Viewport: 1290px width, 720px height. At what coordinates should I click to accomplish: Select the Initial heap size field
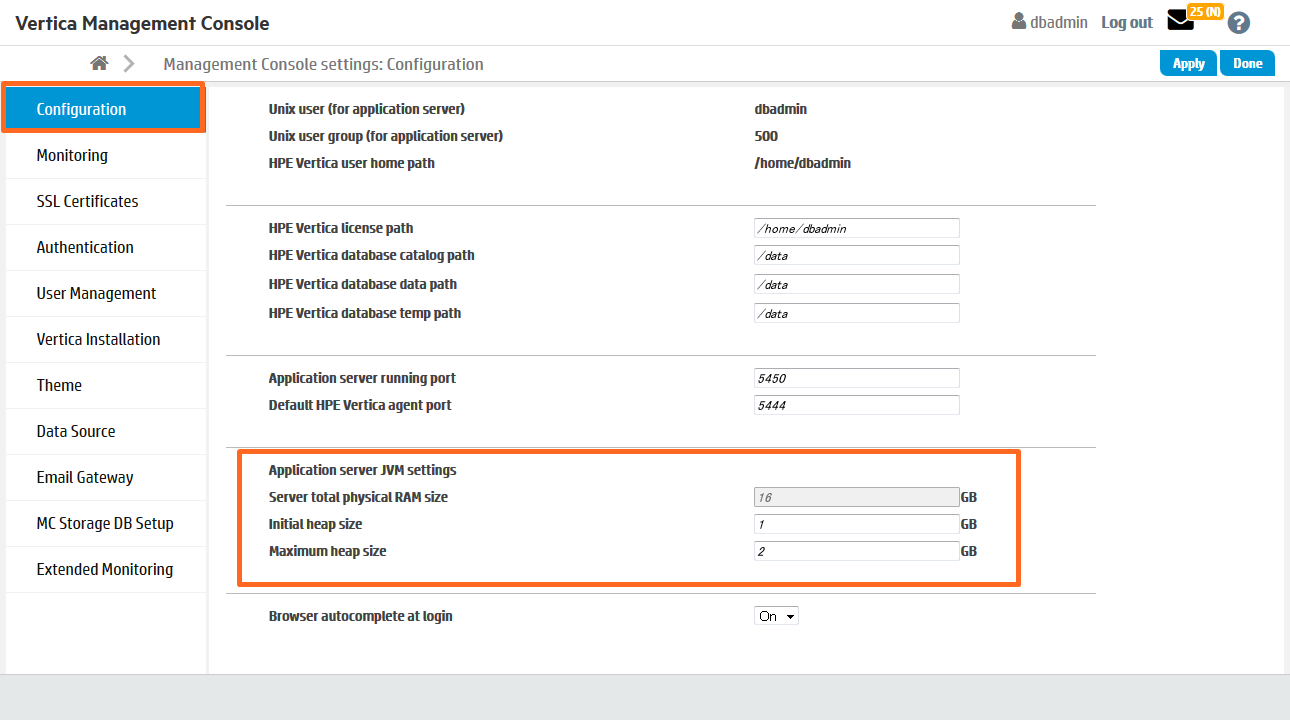pyautogui.click(x=856, y=524)
